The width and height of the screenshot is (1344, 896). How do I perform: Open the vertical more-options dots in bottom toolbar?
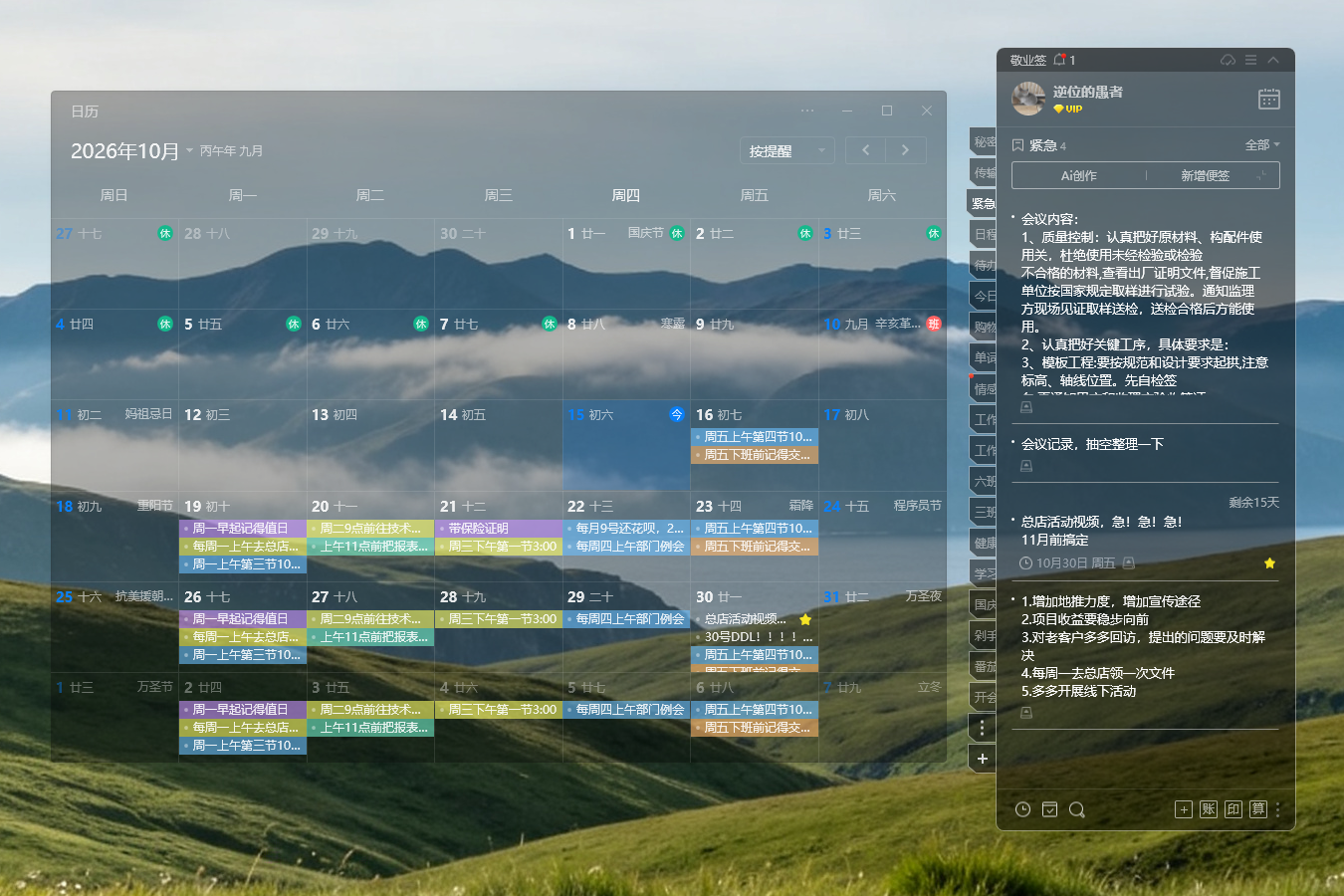point(1278,809)
